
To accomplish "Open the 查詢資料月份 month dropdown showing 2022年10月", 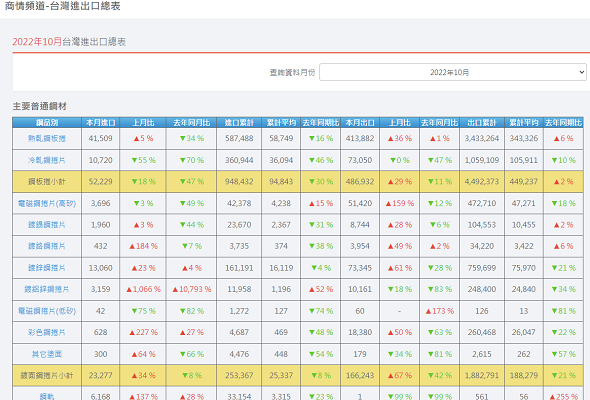I will click(453, 72).
